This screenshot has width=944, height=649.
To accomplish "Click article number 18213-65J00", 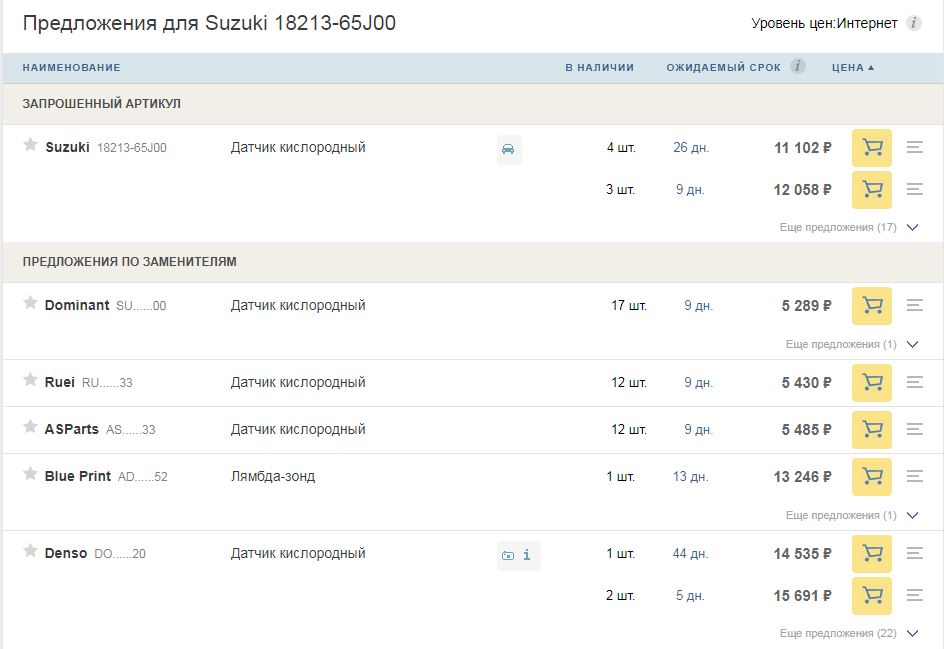I will 132,148.
